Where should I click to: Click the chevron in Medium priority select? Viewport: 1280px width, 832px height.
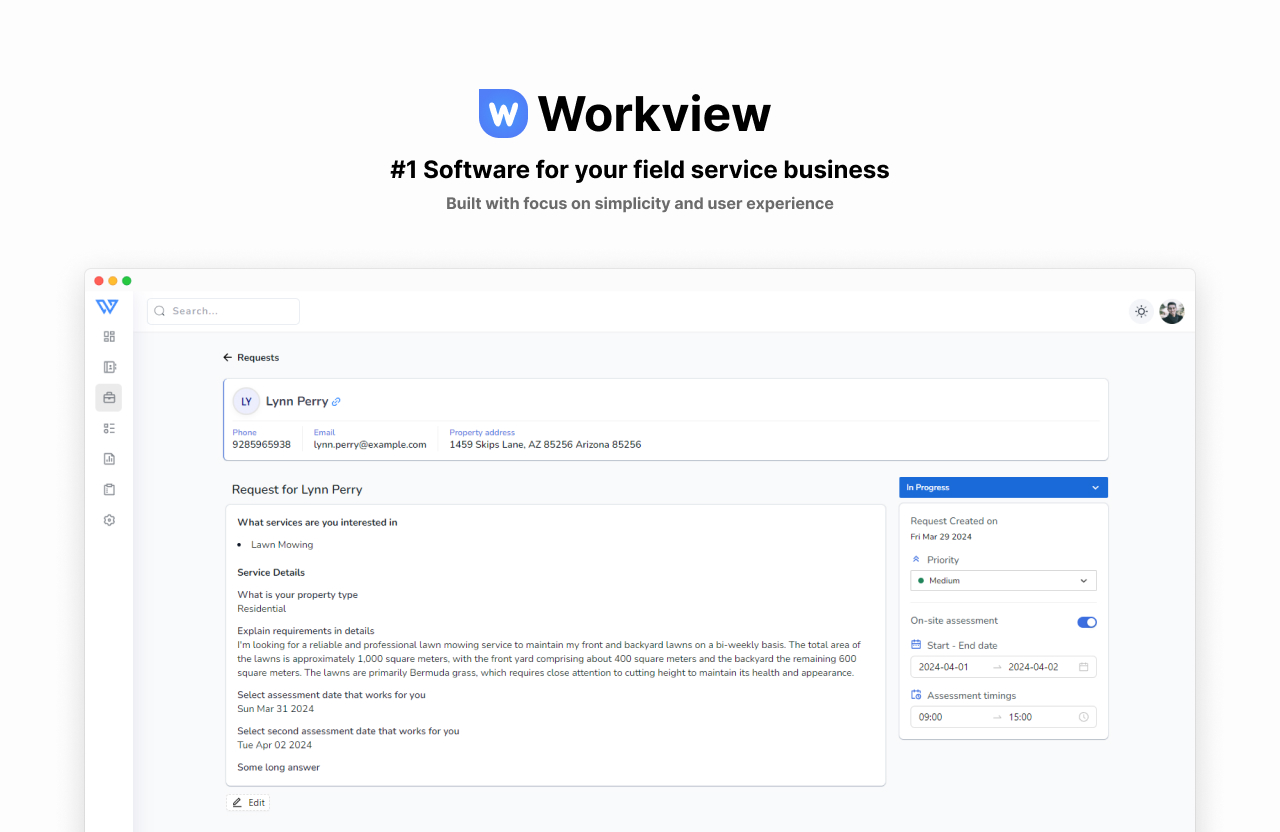[x=1084, y=581]
